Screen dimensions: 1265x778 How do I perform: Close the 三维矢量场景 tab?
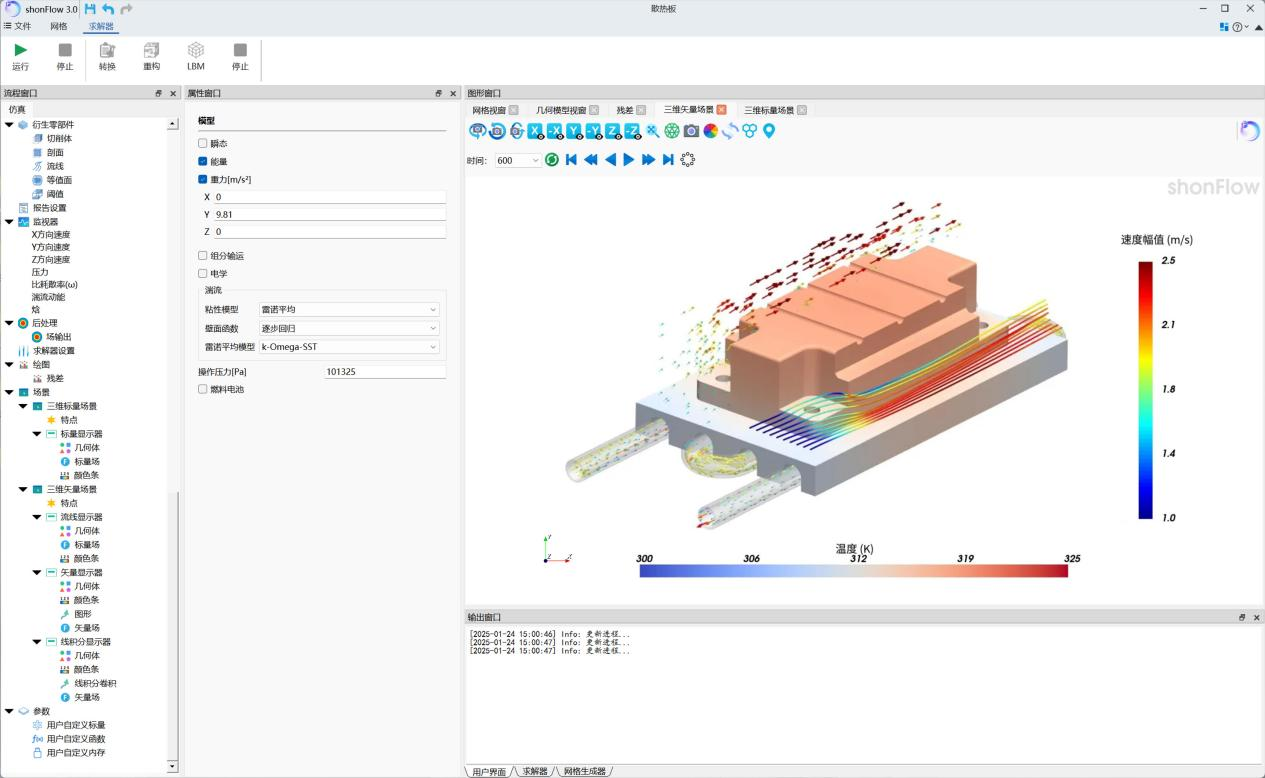(x=722, y=110)
